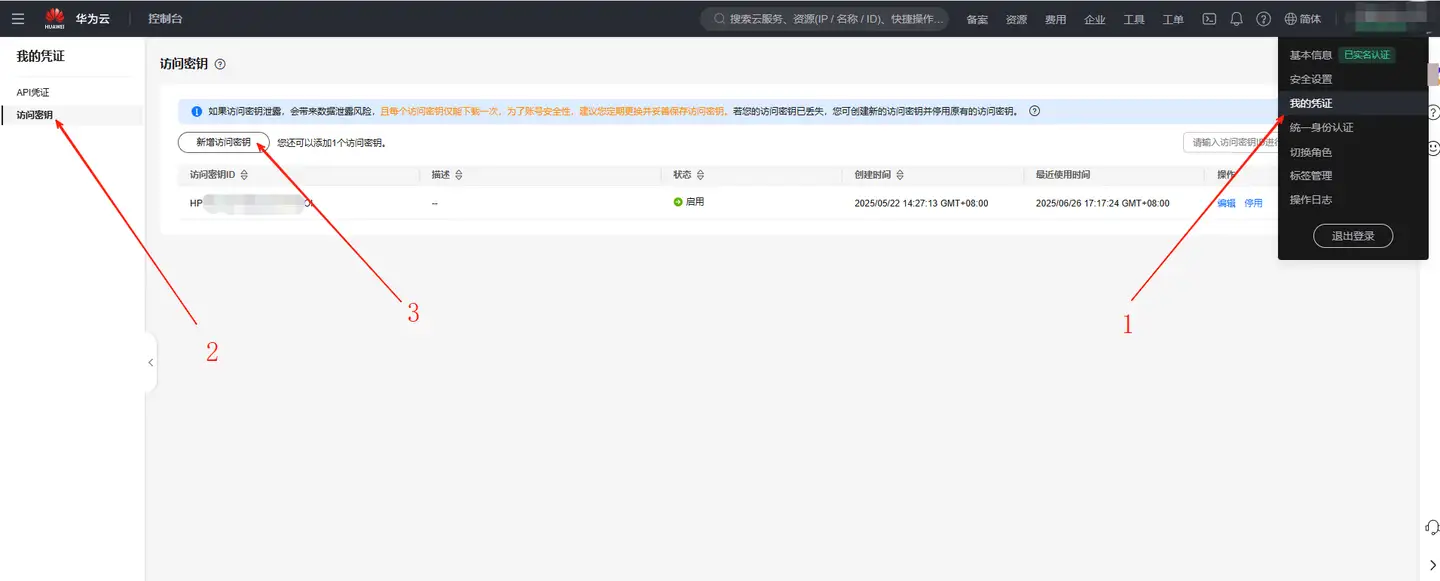Screen dimensions: 1440x581
Task: Expand the right side panel arrow
Action: point(1432,565)
